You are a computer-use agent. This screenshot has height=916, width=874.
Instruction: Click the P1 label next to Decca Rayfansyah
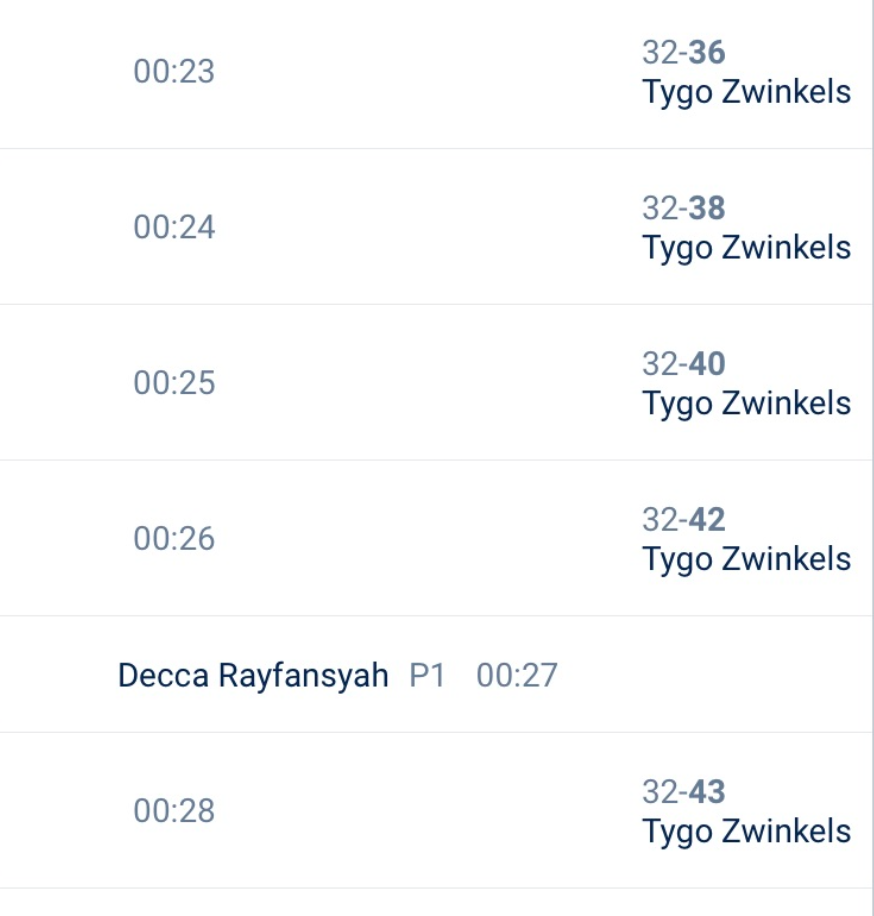click(x=427, y=676)
